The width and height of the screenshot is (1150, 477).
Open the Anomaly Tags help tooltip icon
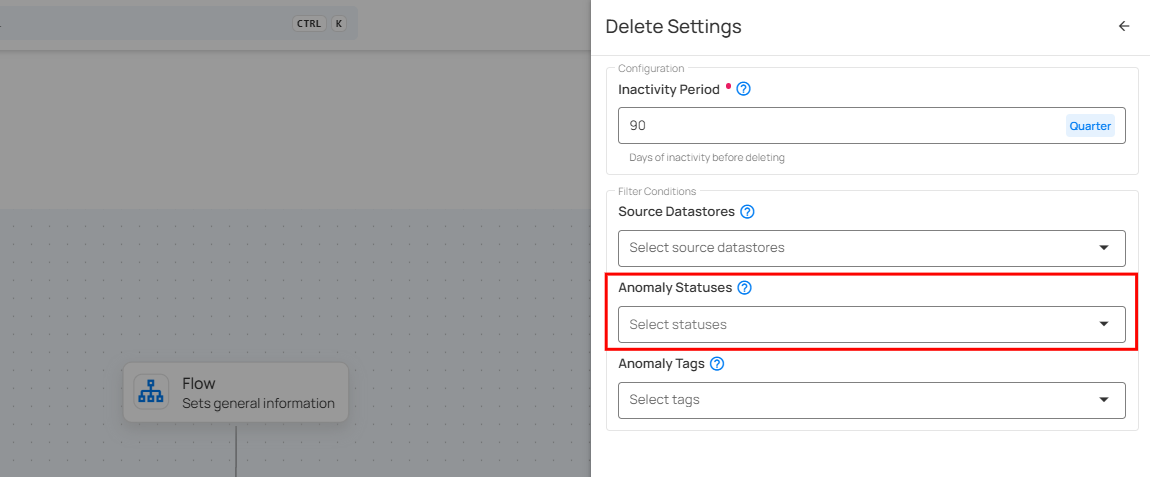click(x=716, y=364)
